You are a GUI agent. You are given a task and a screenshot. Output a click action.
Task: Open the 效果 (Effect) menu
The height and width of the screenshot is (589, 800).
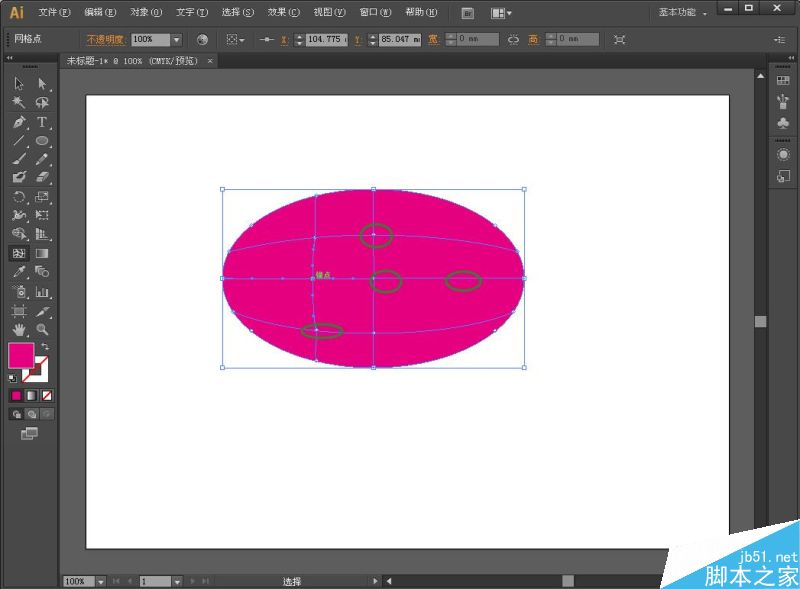tap(284, 12)
